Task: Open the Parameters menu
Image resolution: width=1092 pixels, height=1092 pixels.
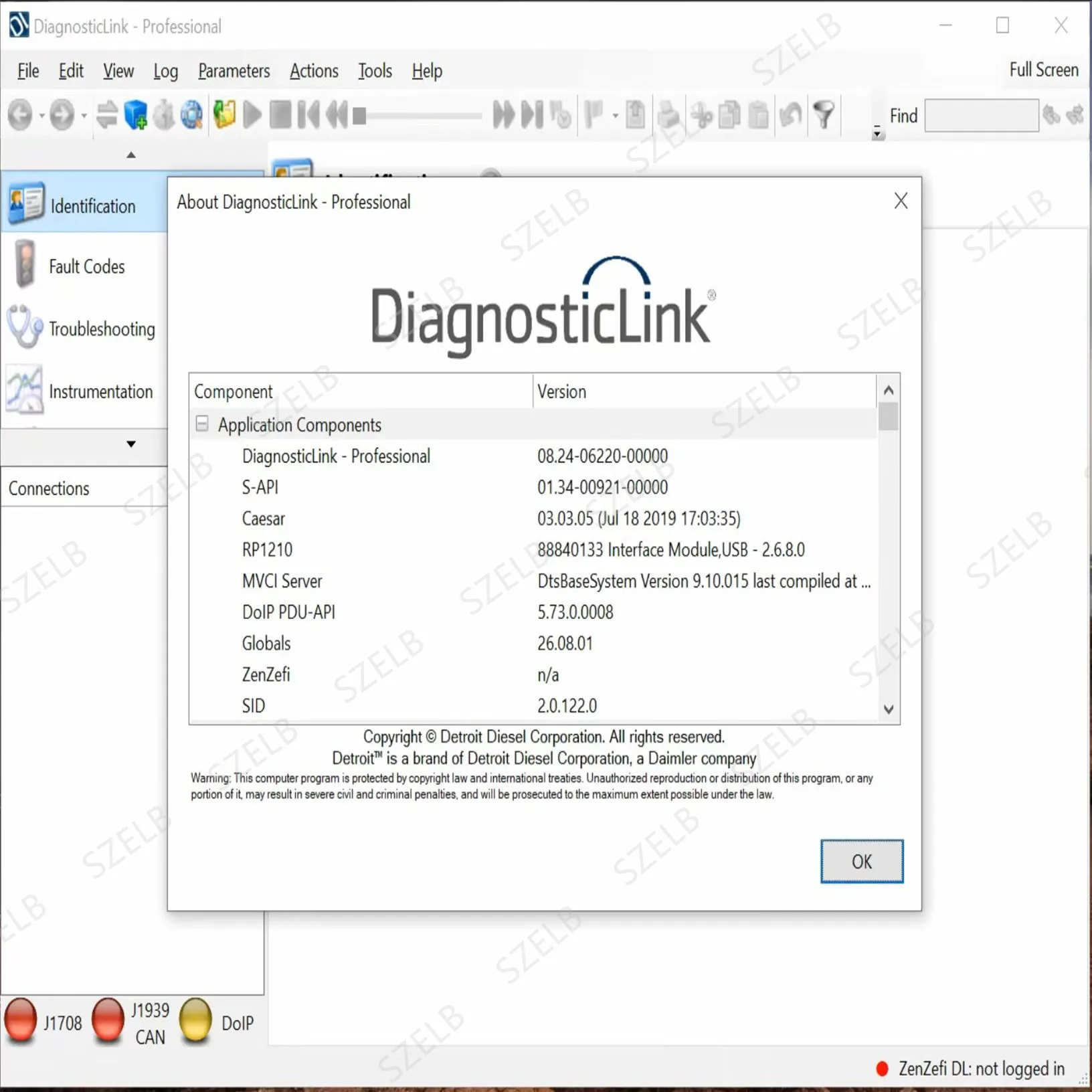Action: [234, 71]
